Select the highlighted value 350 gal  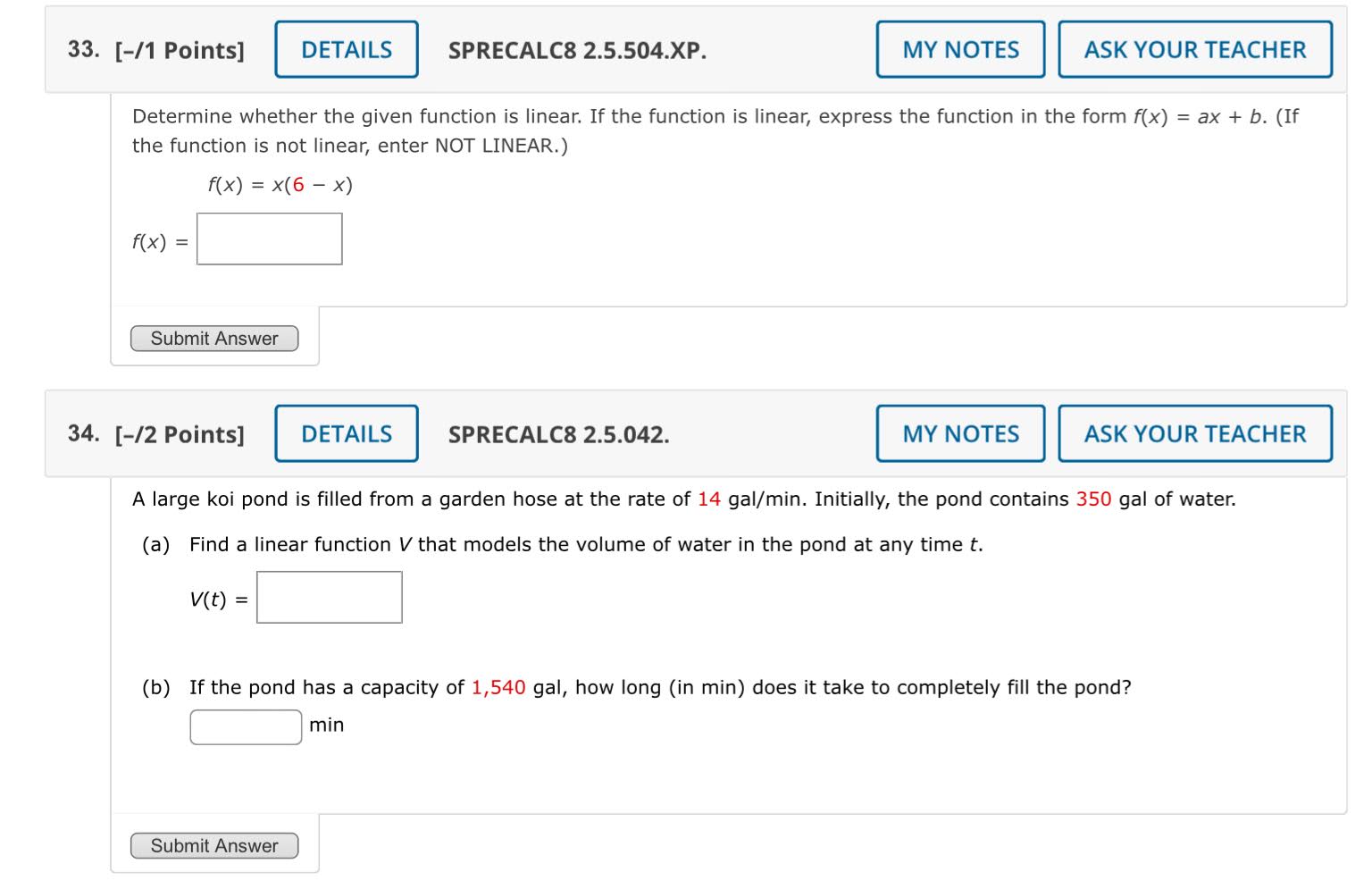tap(1093, 499)
